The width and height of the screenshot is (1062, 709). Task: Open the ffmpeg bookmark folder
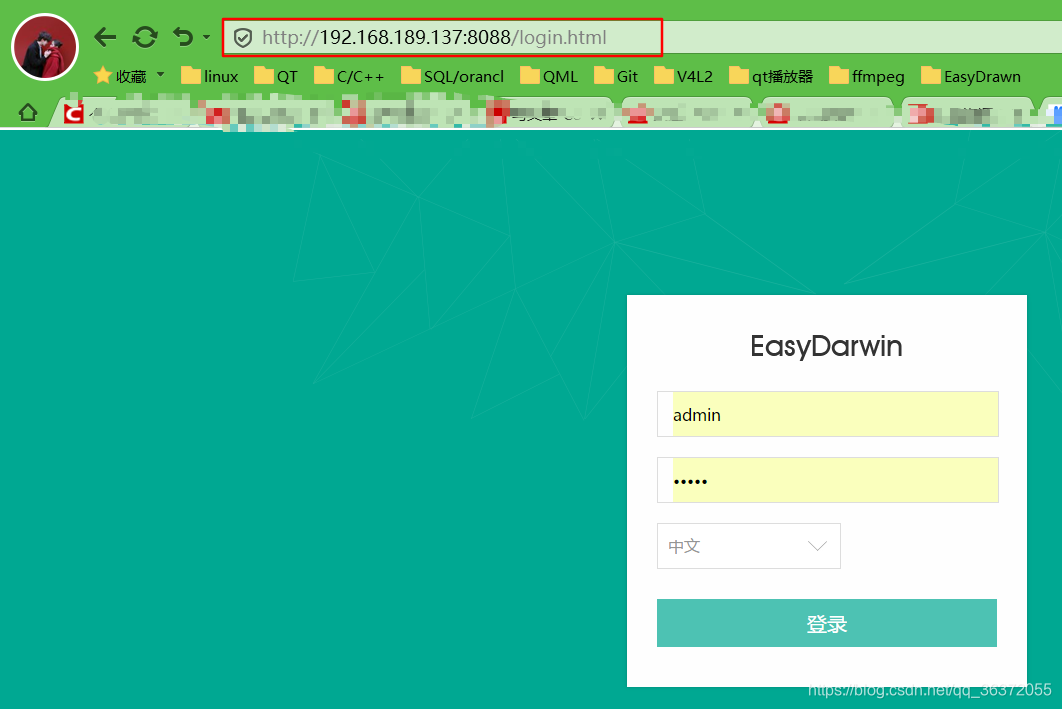tap(867, 76)
